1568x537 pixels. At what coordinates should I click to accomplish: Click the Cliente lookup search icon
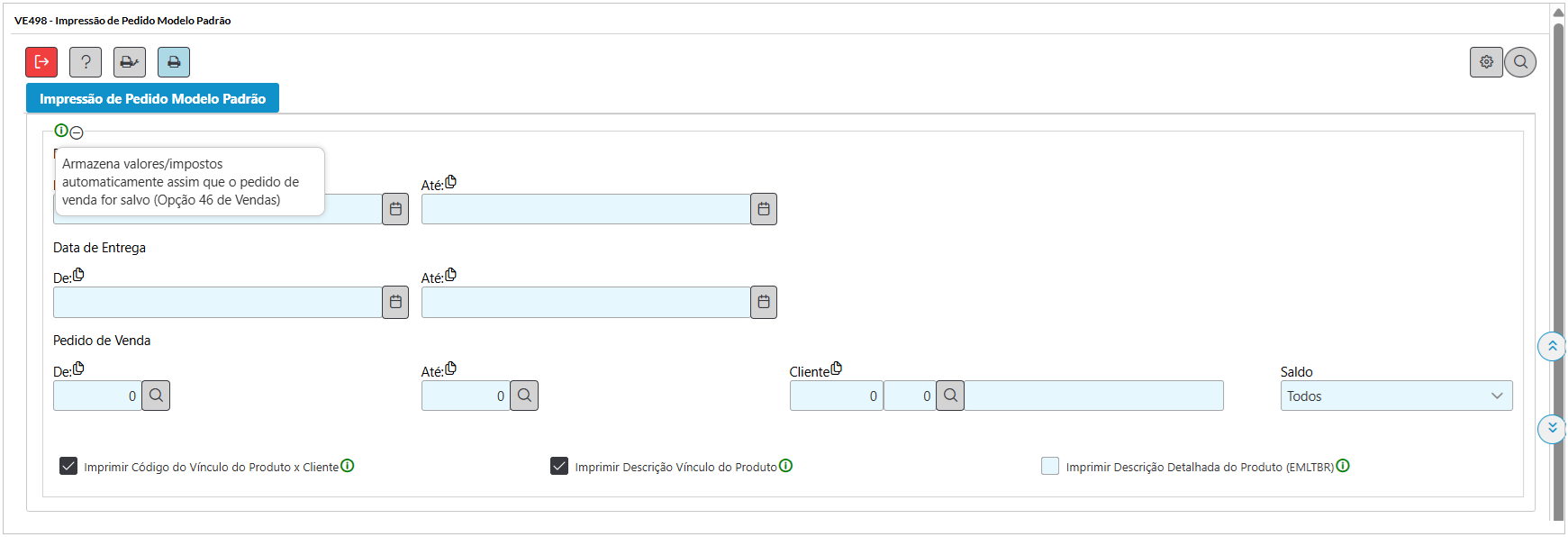click(x=950, y=396)
